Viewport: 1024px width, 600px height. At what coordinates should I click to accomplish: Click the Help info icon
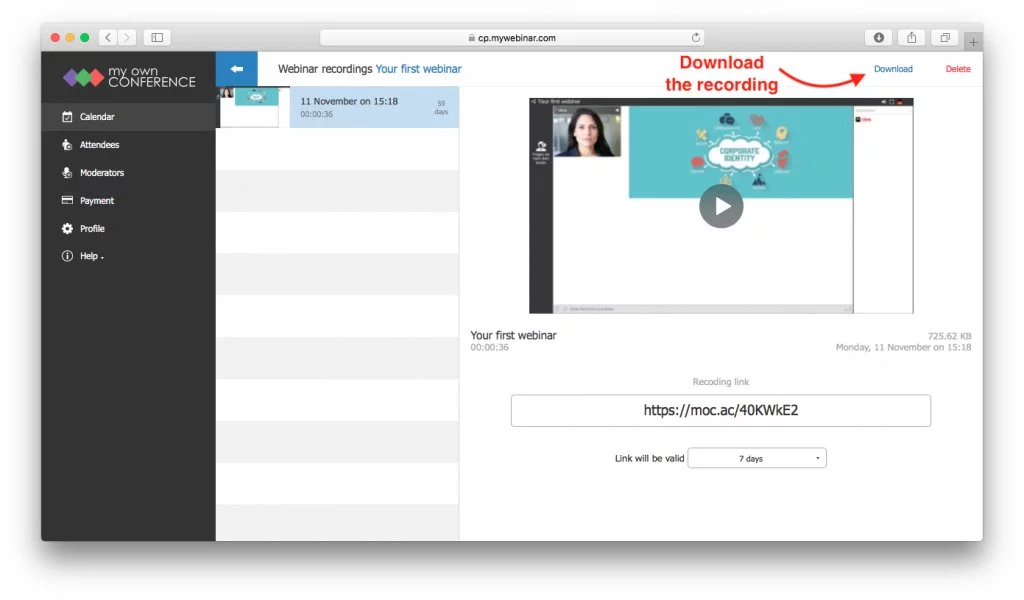pyautogui.click(x=66, y=256)
